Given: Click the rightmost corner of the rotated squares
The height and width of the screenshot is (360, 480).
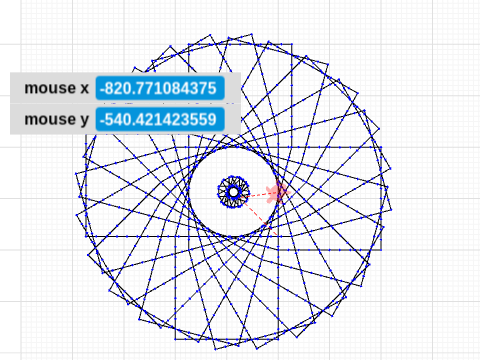Looking at the screenshot, I should [391, 210].
